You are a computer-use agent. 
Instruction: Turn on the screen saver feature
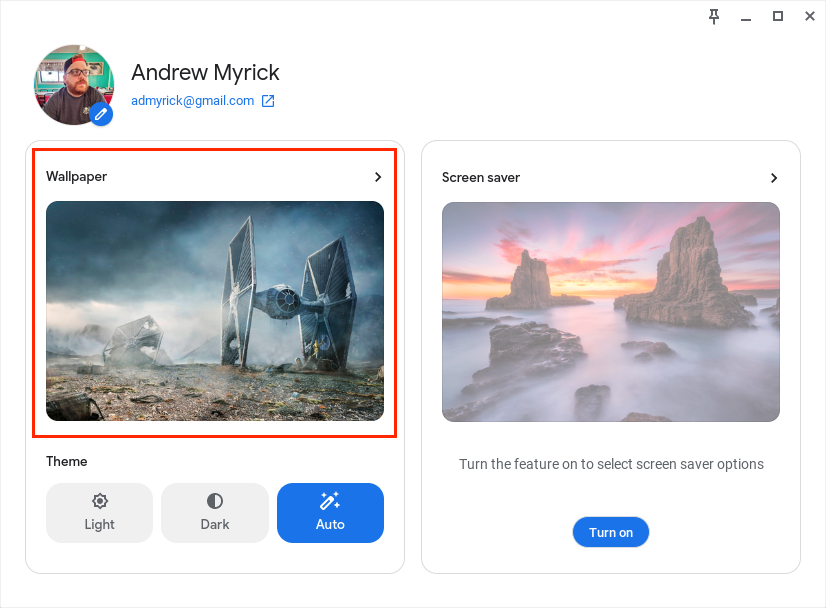point(610,532)
